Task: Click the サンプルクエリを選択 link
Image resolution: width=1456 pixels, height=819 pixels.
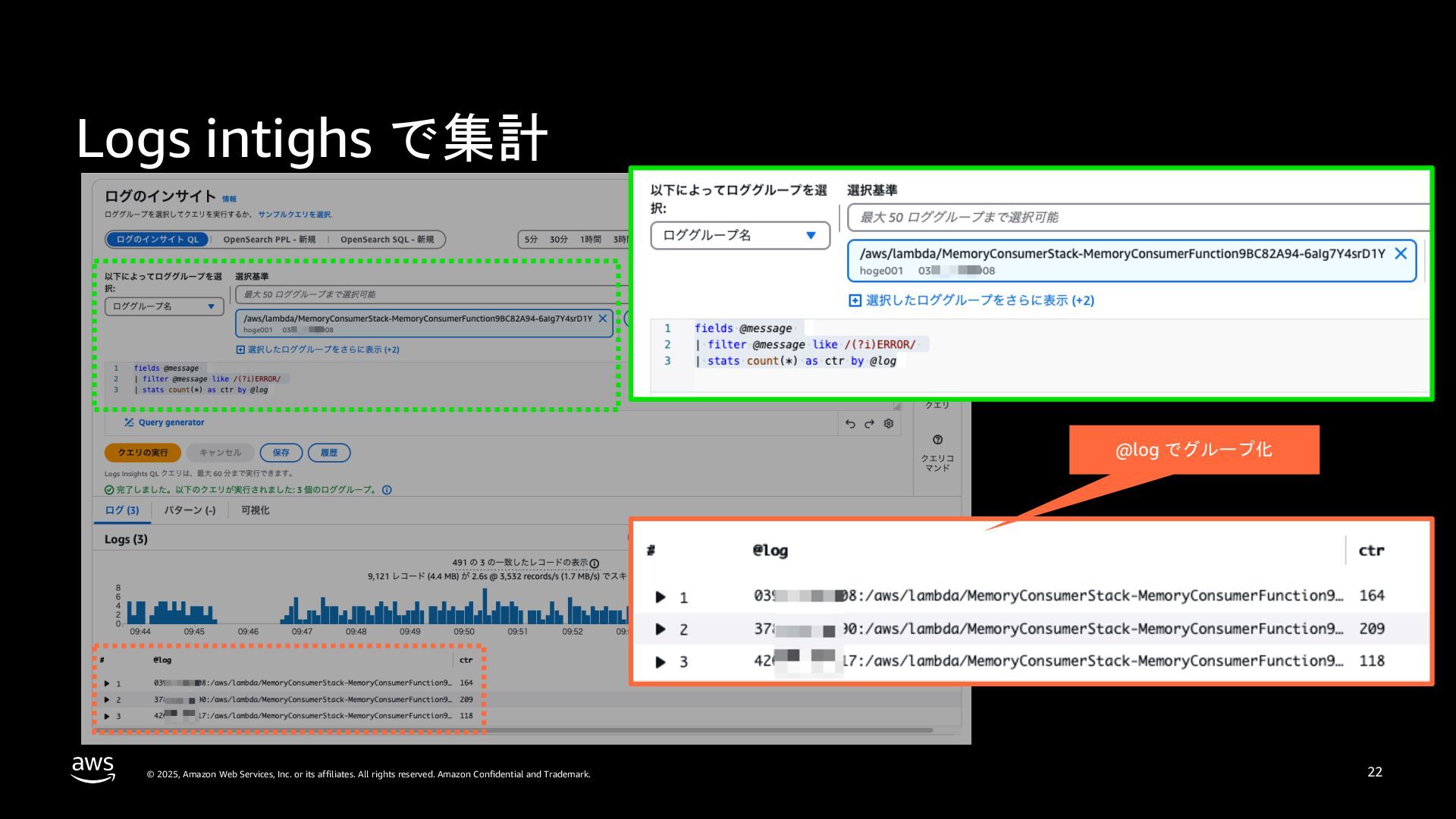Action: coord(294,215)
